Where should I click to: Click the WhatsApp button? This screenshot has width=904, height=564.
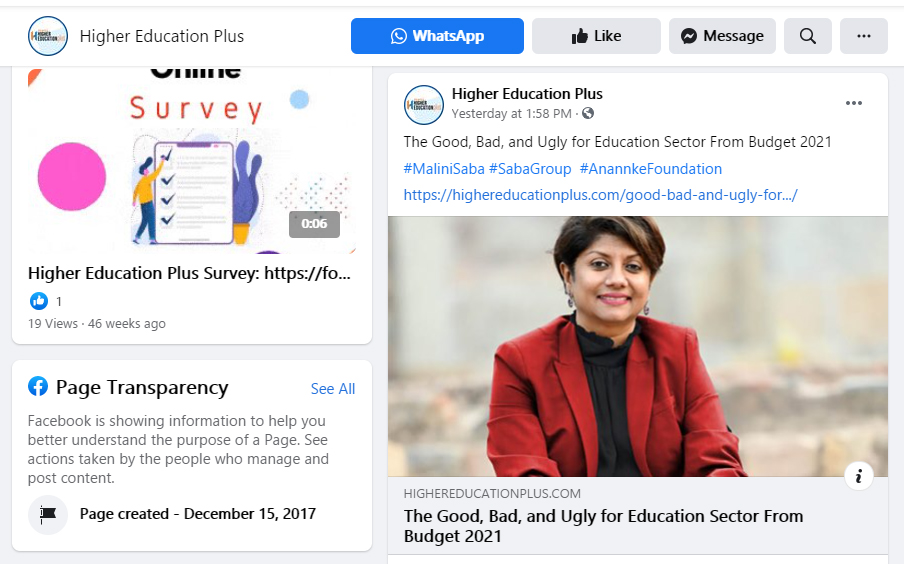437,36
